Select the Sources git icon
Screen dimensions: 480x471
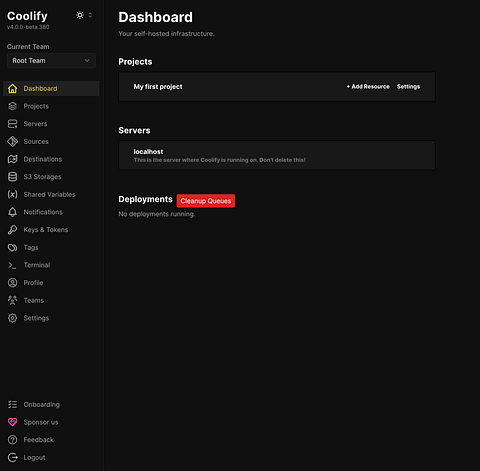click(x=12, y=142)
